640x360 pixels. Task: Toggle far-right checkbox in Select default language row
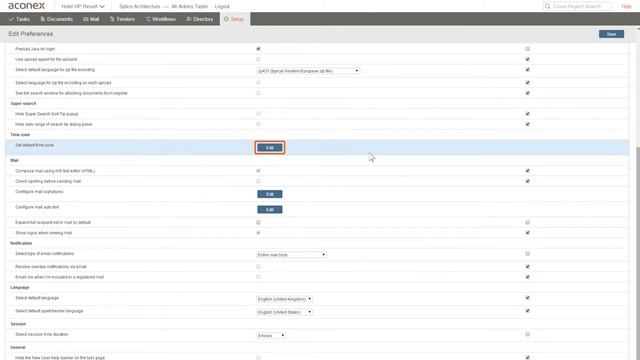(x=527, y=298)
